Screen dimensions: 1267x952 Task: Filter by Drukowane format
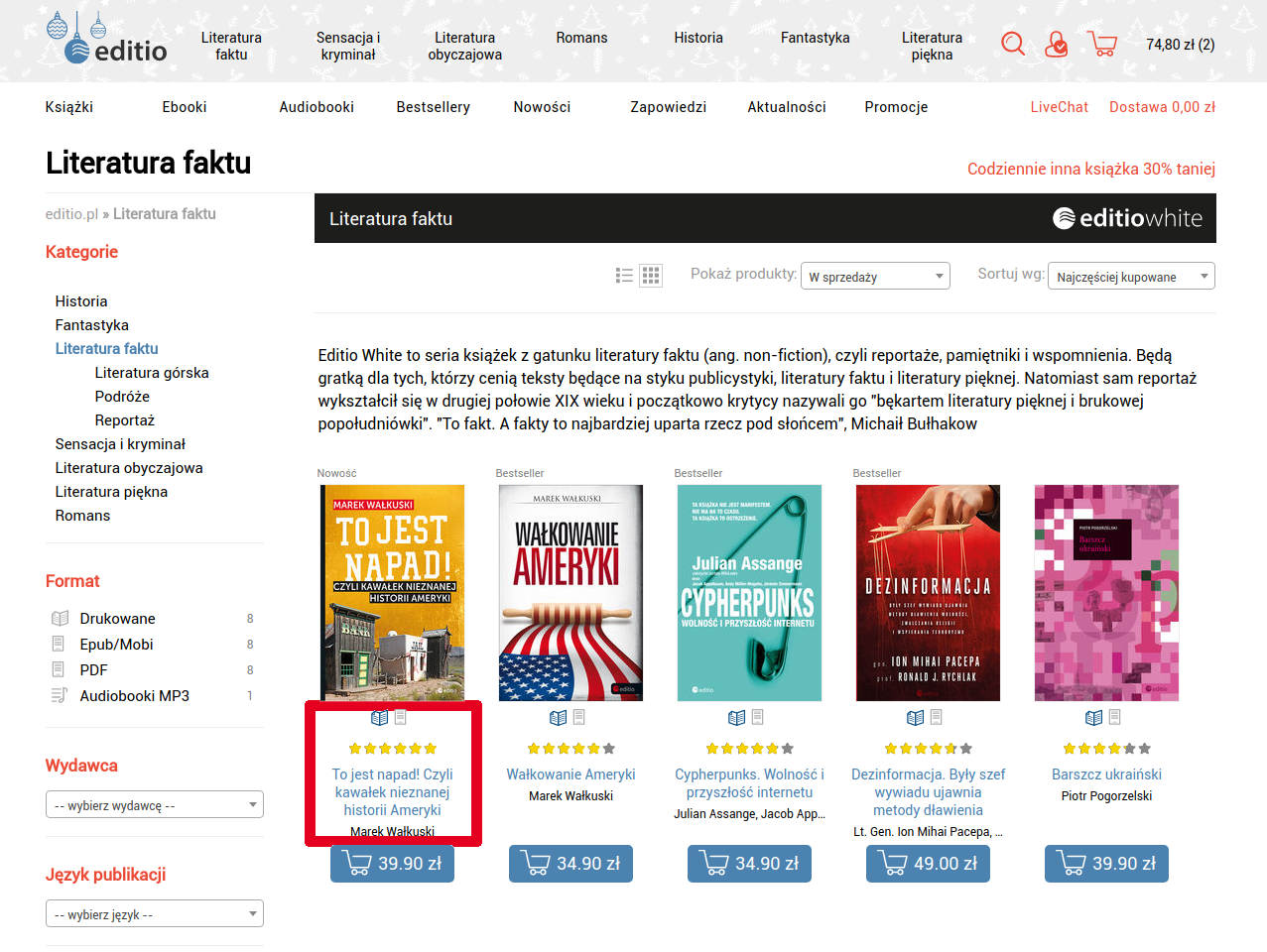click(117, 619)
